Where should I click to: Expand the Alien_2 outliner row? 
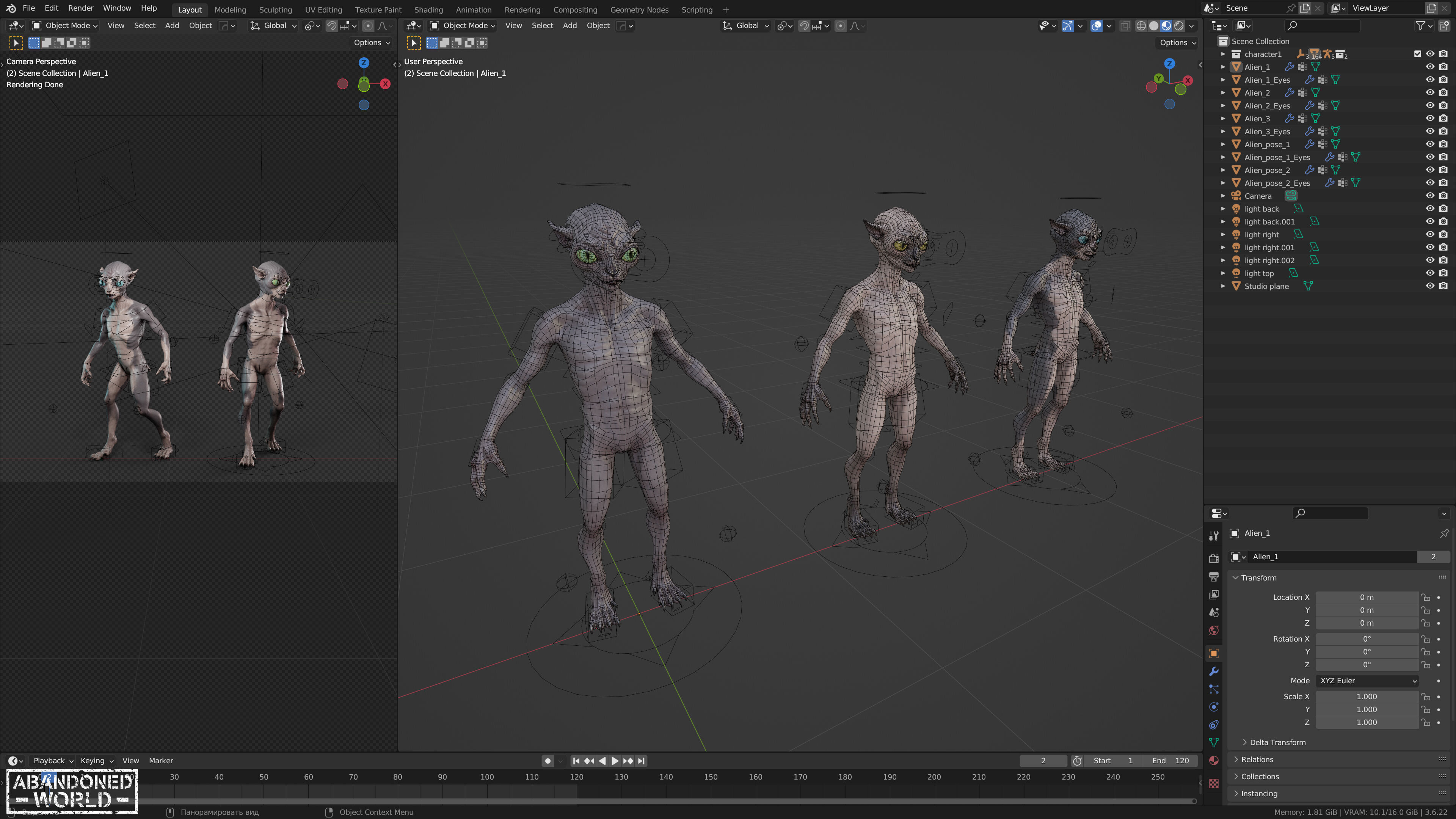[x=1223, y=93]
